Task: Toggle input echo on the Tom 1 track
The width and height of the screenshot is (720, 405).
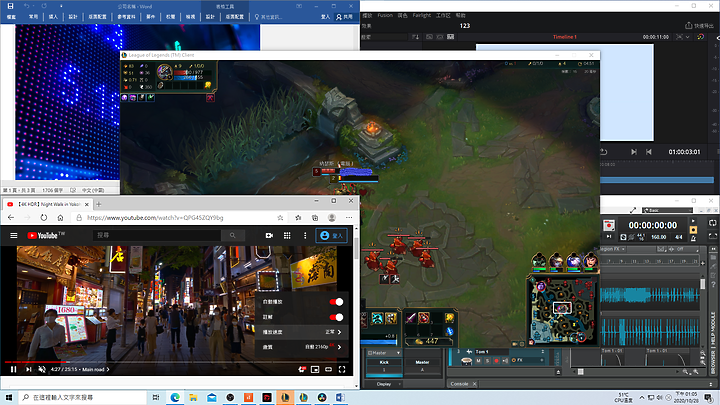Action: 505,361
